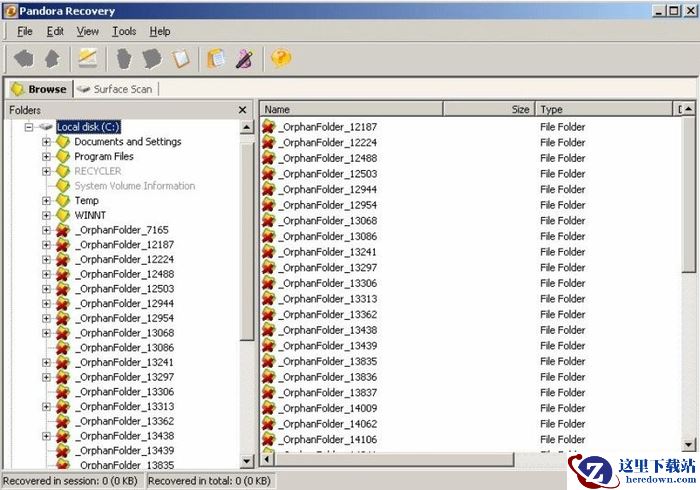Expand the Temp tree node
Viewport: 700px width, 490px height.
(46, 201)
